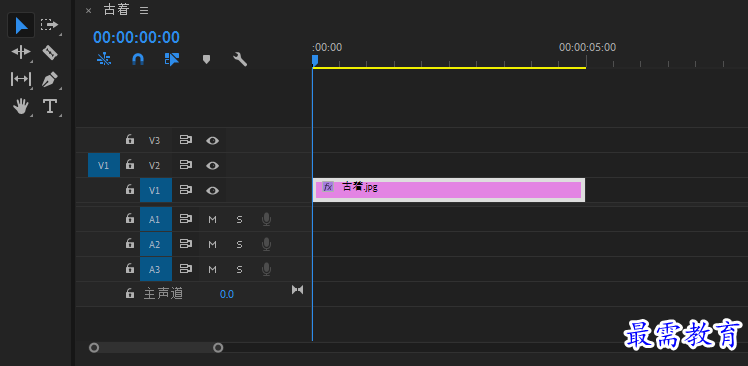The image size is (748, 366).
Task: Toggle lock on track A1
Action: pos(129,219)
